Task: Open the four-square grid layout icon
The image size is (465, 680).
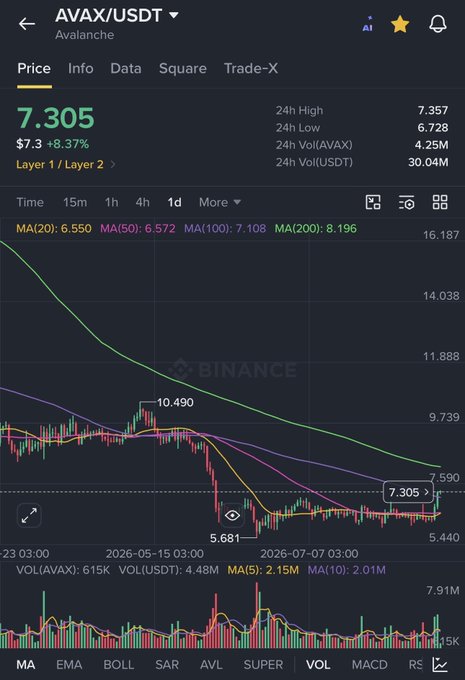Action: coord(440,202)
